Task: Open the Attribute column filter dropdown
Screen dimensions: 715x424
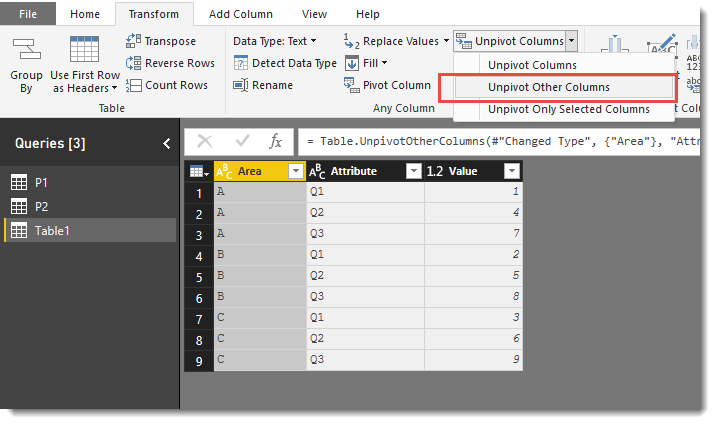Action: [414, 171]
